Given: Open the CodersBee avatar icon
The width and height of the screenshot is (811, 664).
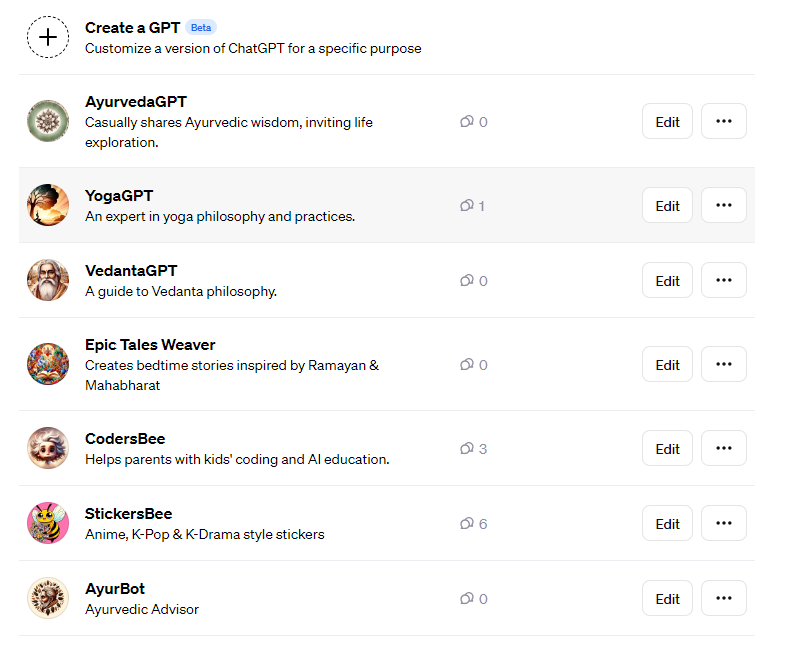Looking at the screenshot, I should (x=47, y=448).
